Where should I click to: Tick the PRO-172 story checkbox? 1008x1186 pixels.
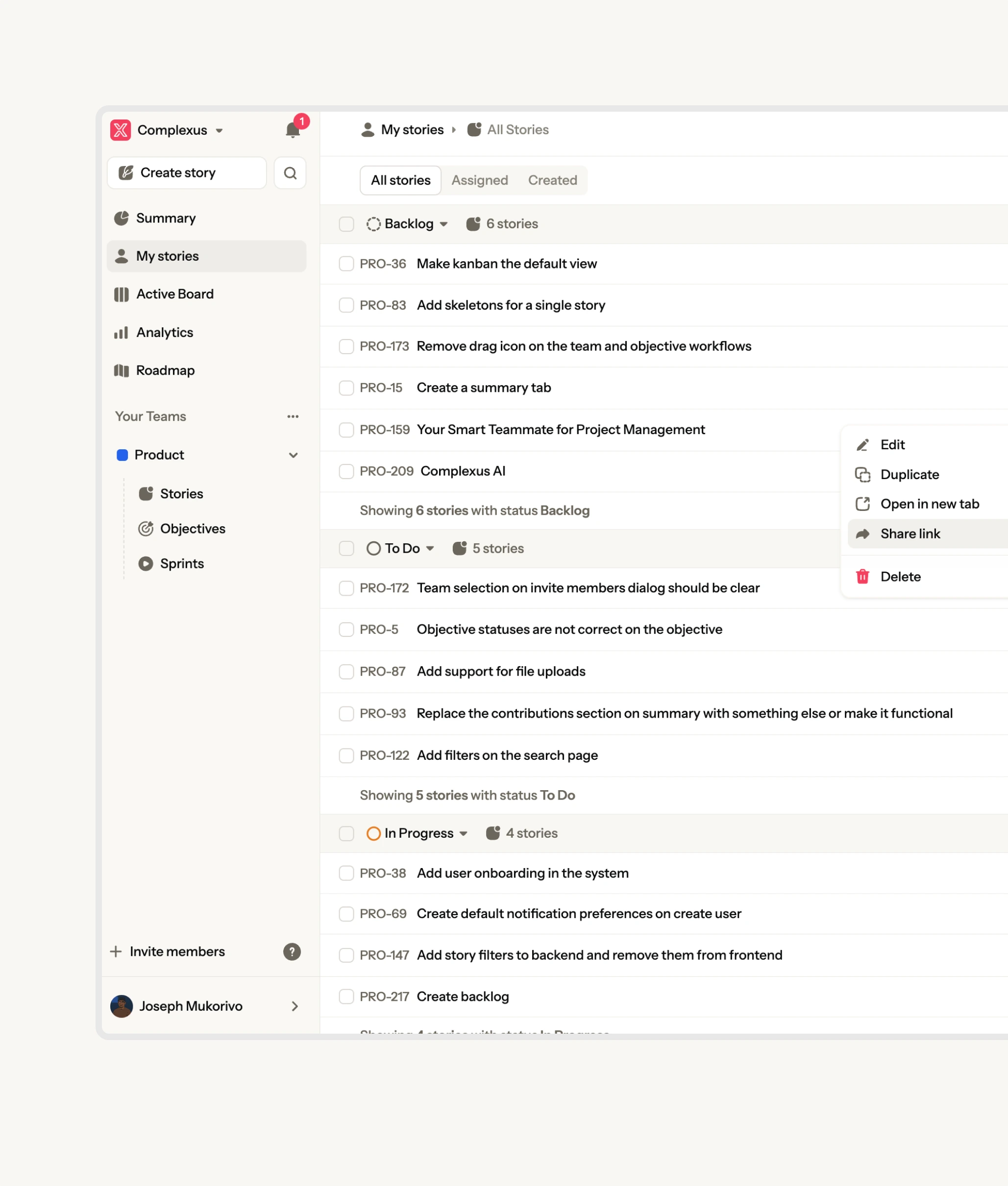[x=346, y=588]
